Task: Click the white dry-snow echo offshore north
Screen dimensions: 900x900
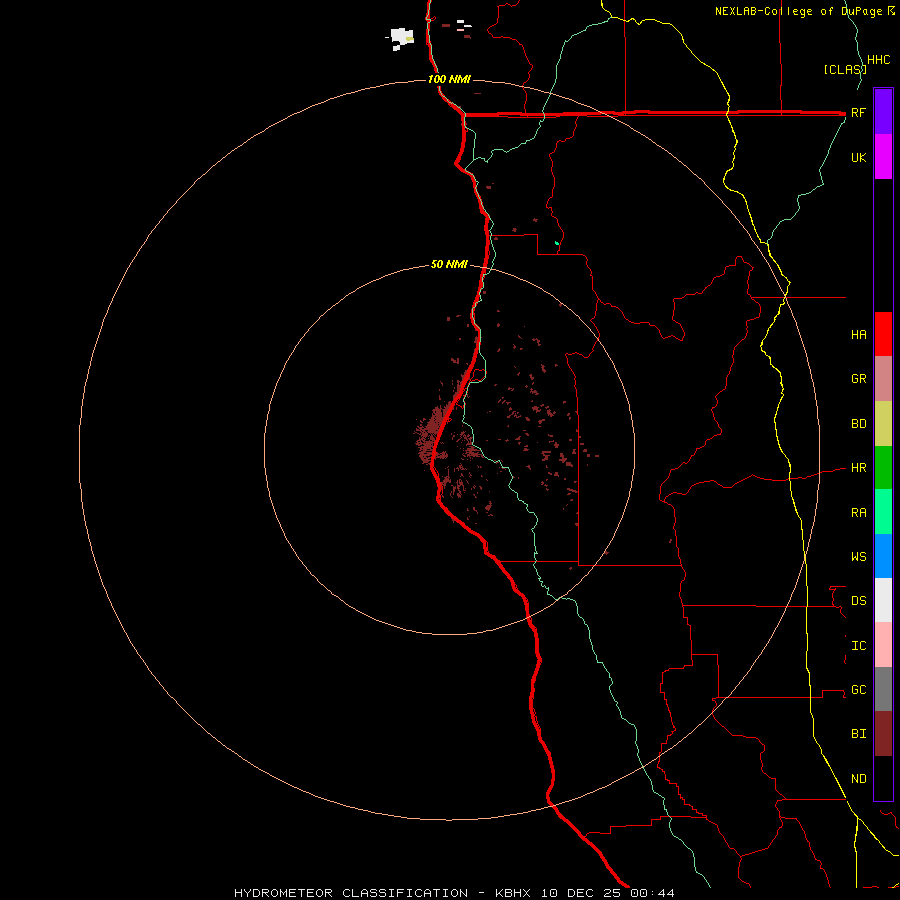Action: pos(402,38)
